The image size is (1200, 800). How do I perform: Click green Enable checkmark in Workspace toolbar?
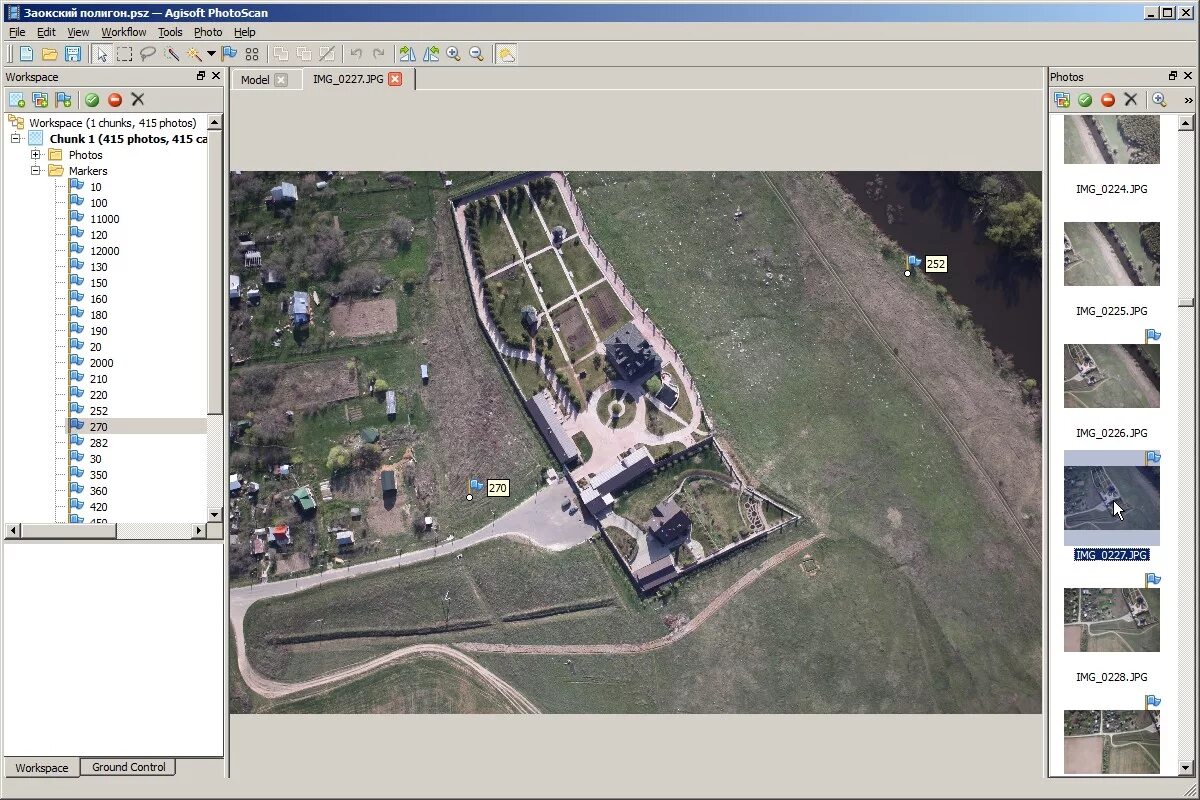(x=92, y=99)
